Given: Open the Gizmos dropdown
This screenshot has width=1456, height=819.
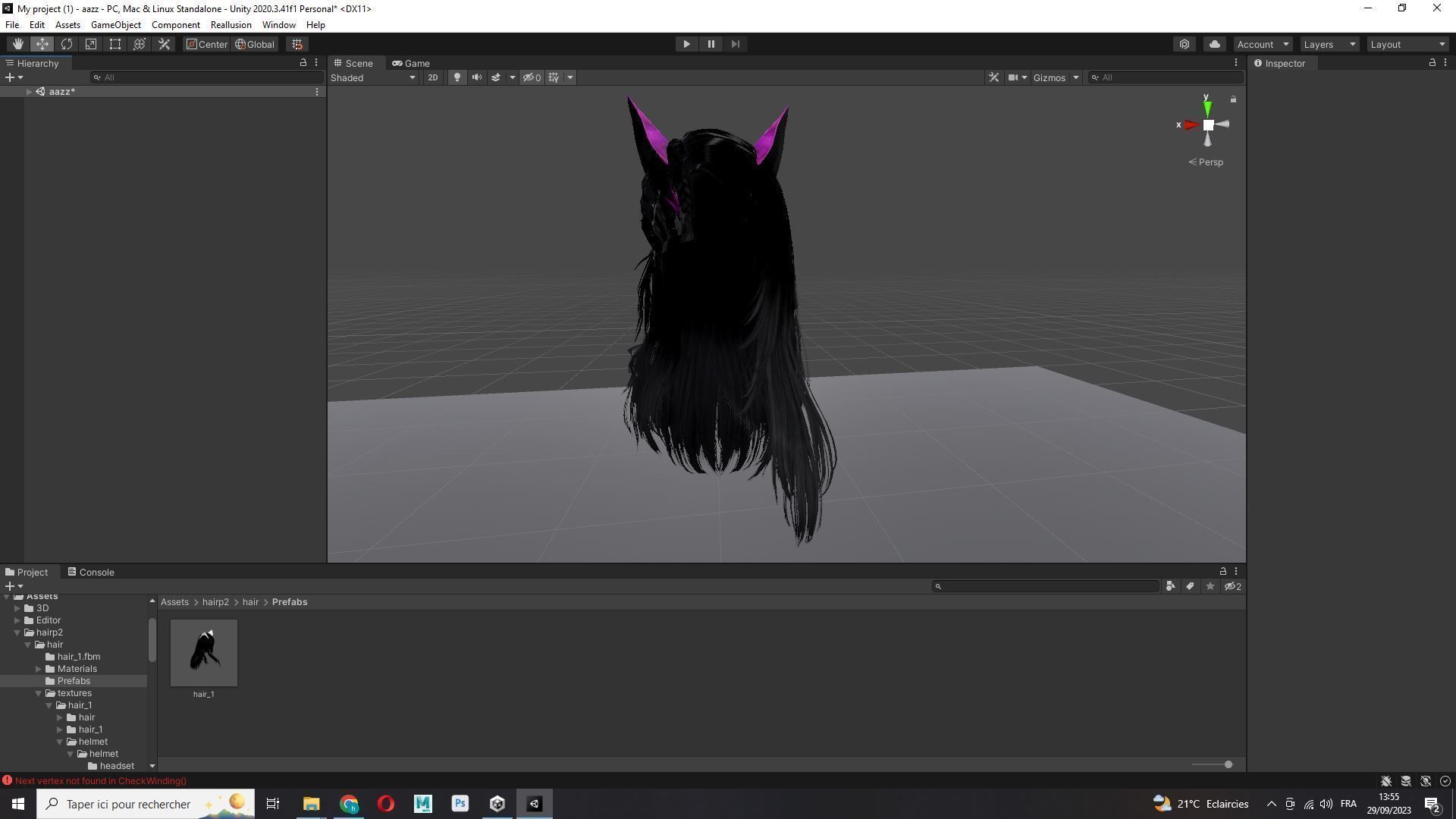Looking at the screenshot, I should coord(1056,77).
